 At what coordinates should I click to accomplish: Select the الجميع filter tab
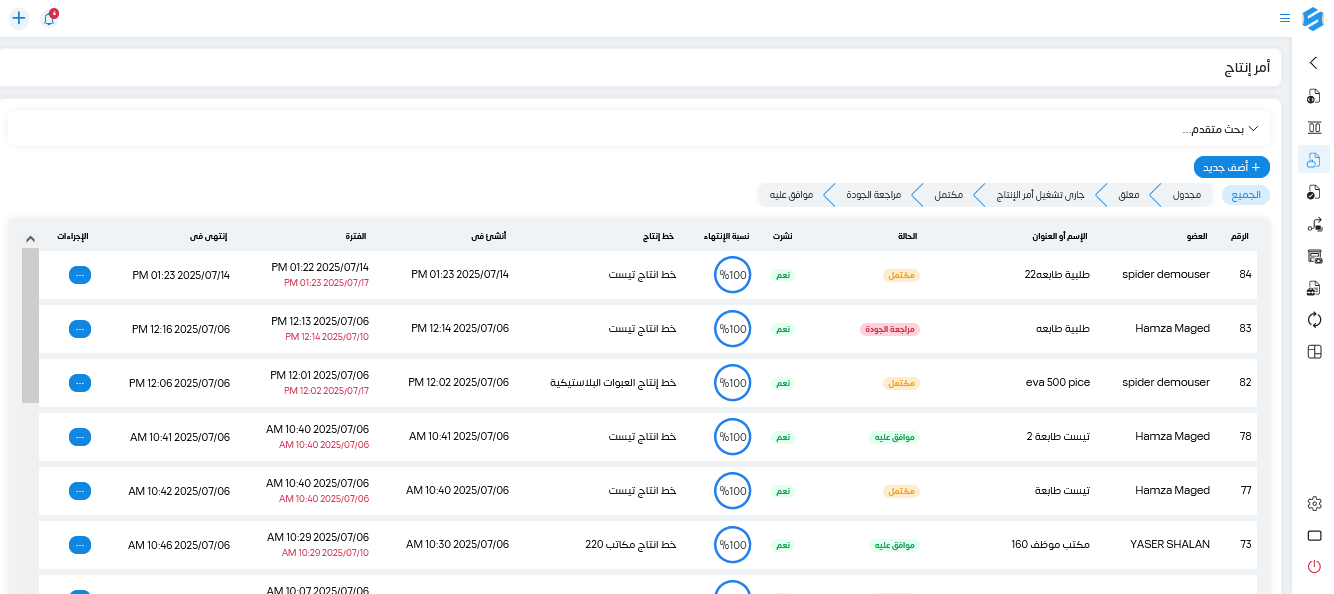1246,194
